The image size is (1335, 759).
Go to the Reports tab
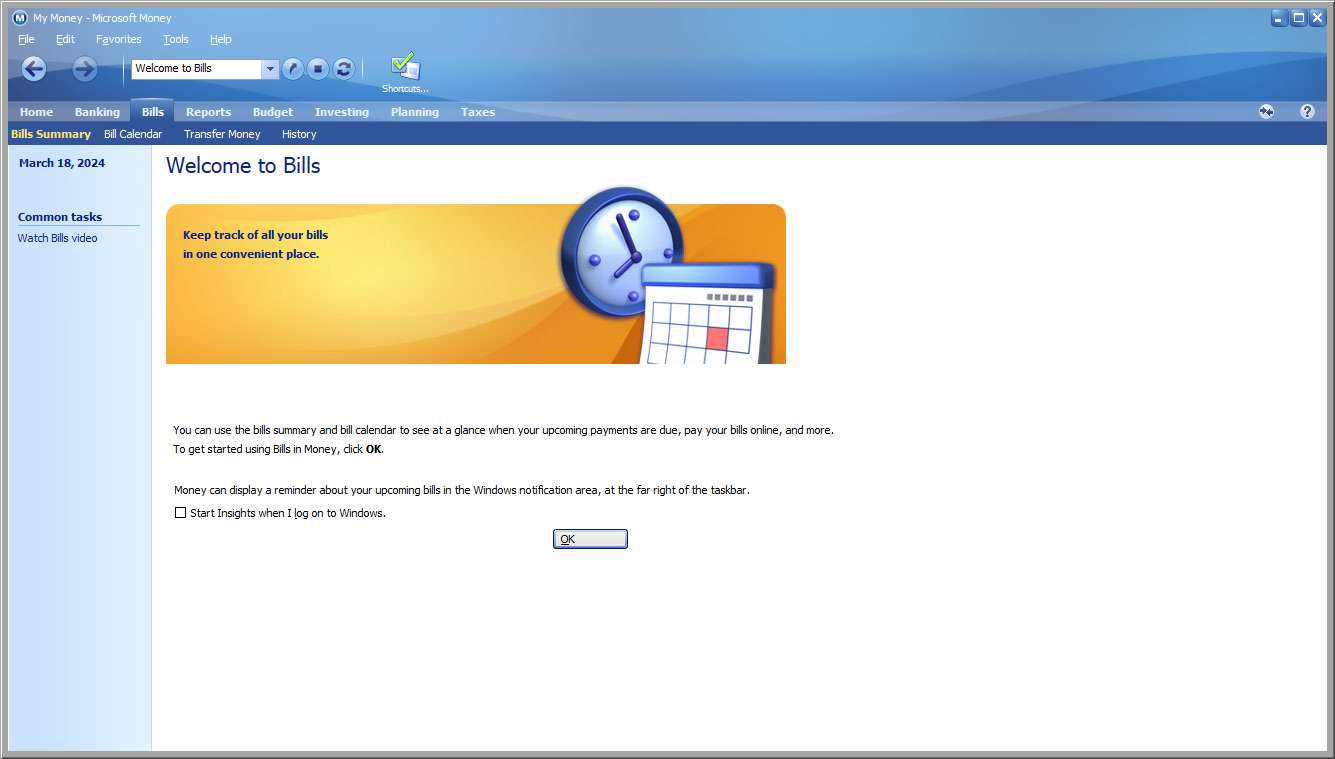[x=208, y=112]
